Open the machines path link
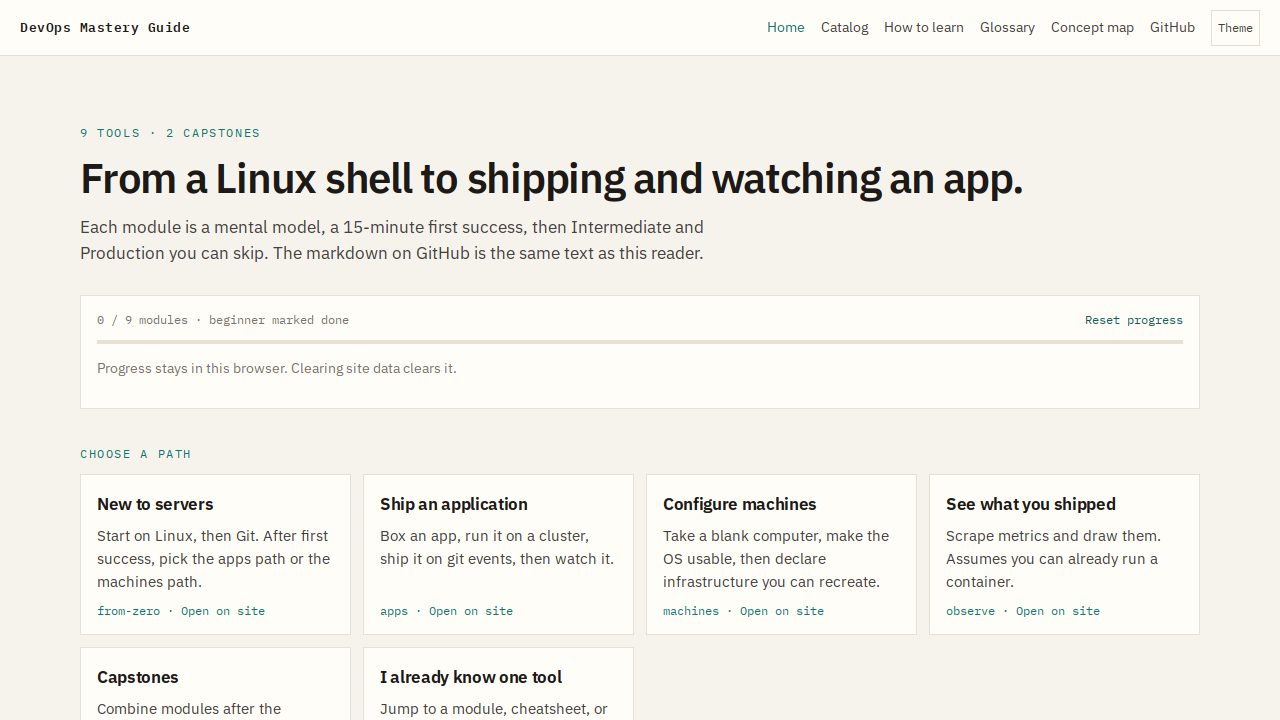 [x=691, y=611]
